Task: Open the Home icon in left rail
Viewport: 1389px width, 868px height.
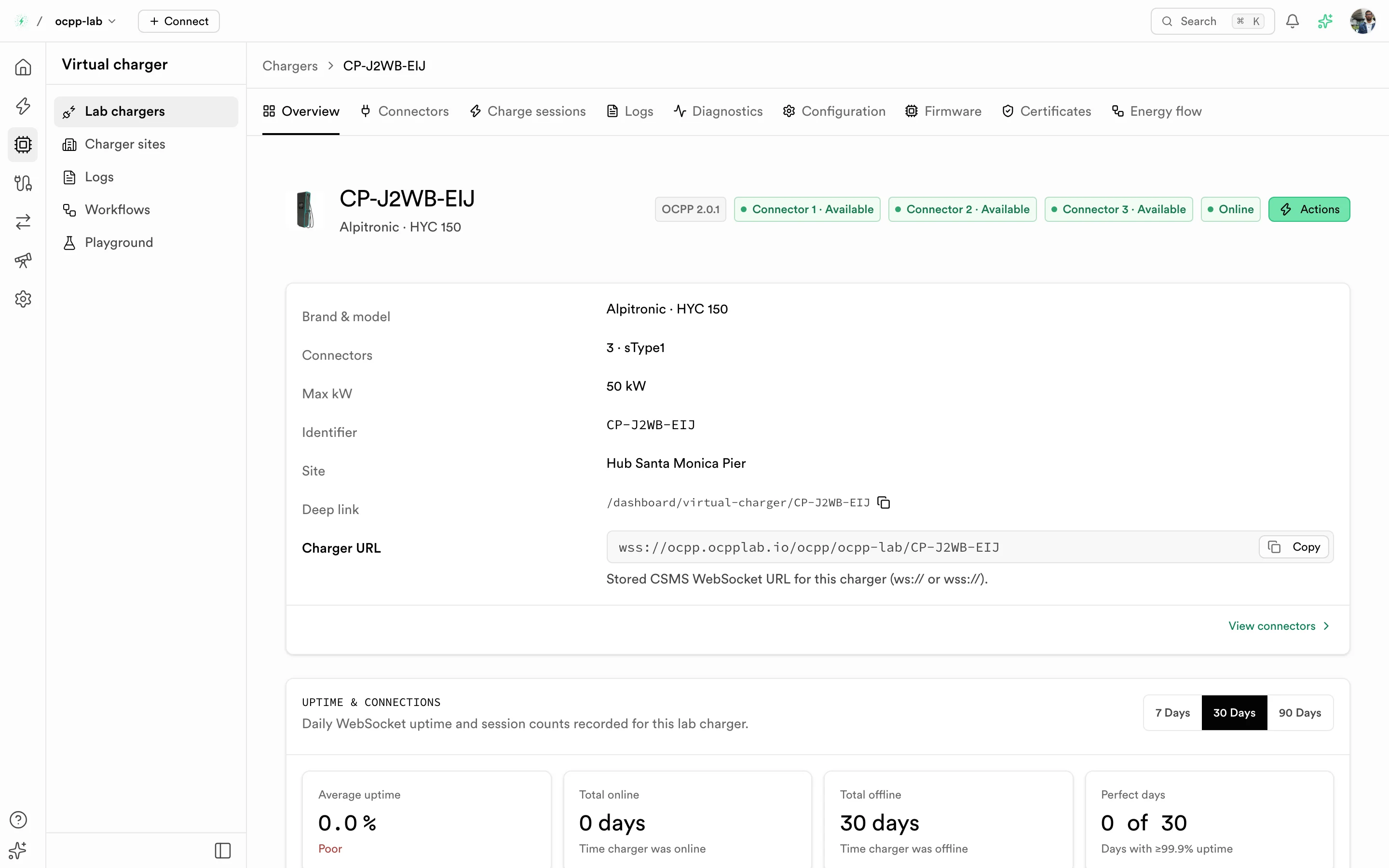Action: (x=23, y=67)
